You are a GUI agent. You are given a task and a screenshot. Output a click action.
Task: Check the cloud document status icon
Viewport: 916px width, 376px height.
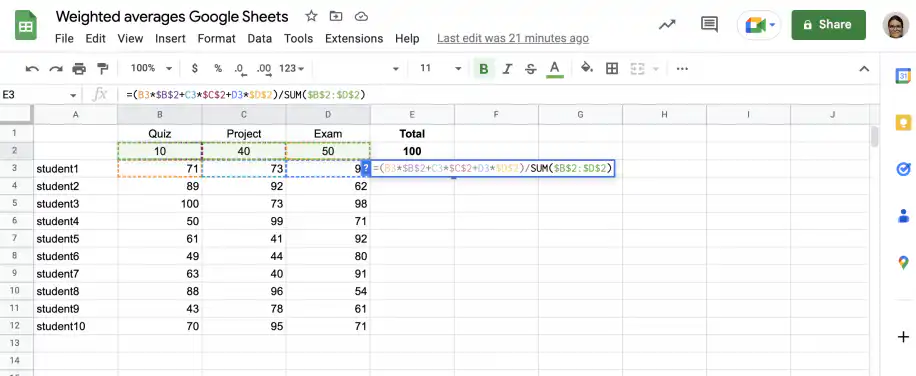pyautogui.click(x=362, y=16)
